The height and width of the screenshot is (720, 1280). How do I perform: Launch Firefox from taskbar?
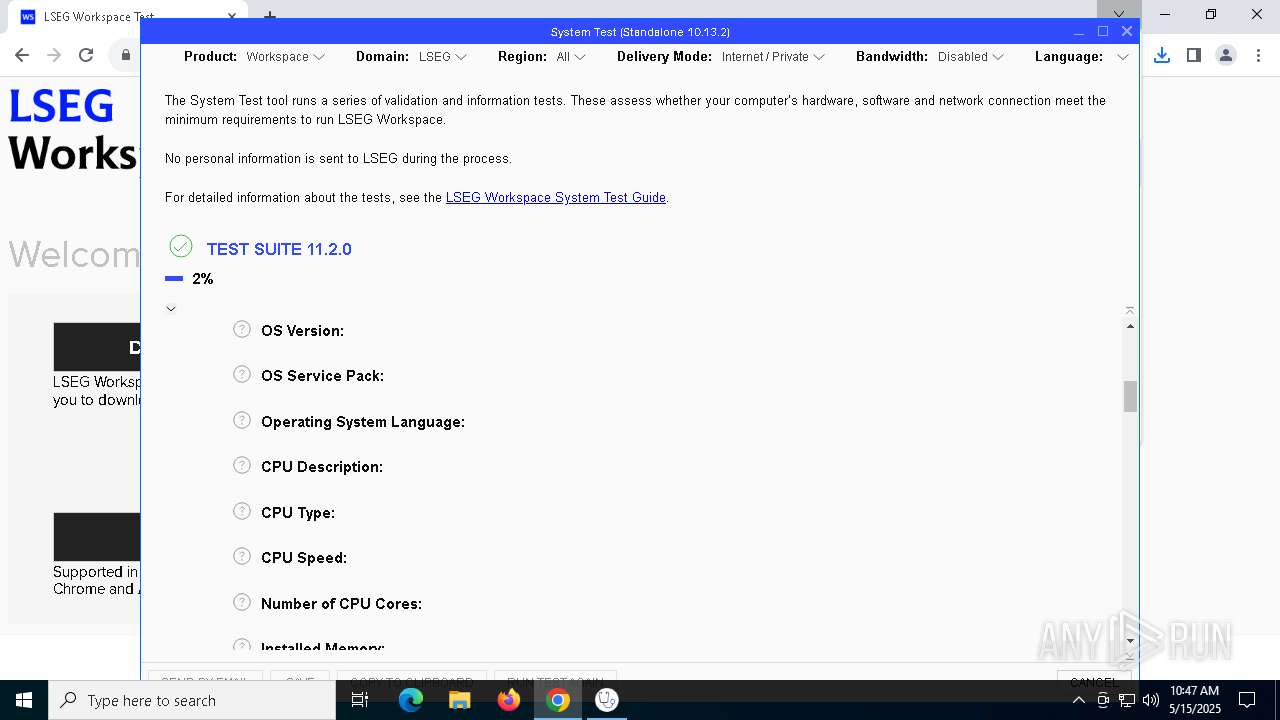[509, 700]
